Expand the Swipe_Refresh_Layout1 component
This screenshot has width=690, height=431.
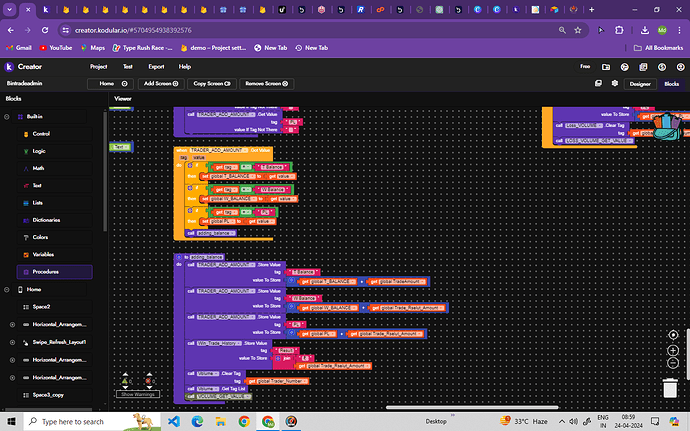pyautogui.click(x=10, y=342)
